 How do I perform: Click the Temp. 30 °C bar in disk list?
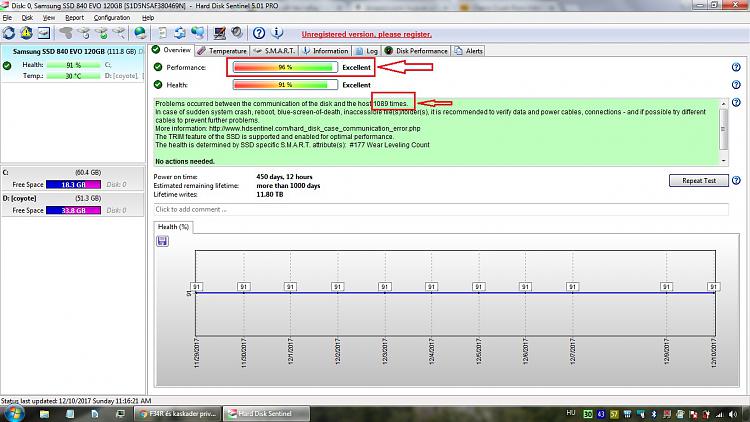point(74,76)
